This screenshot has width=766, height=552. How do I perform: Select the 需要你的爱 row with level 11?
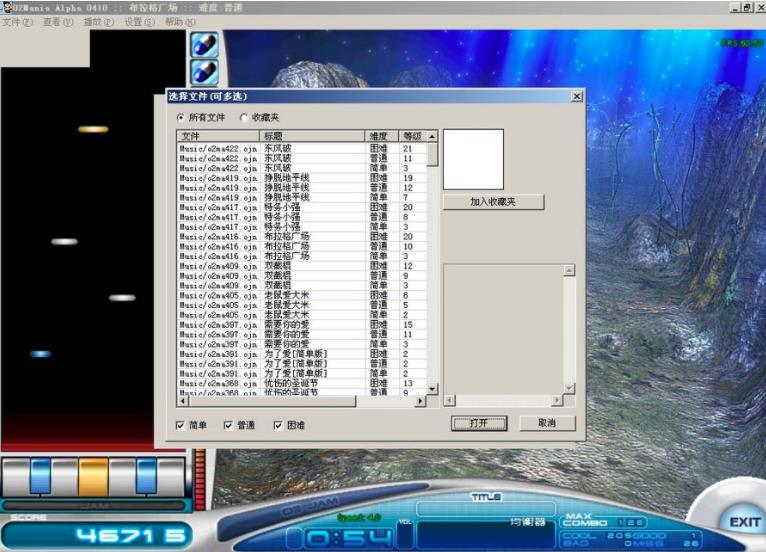302,334
